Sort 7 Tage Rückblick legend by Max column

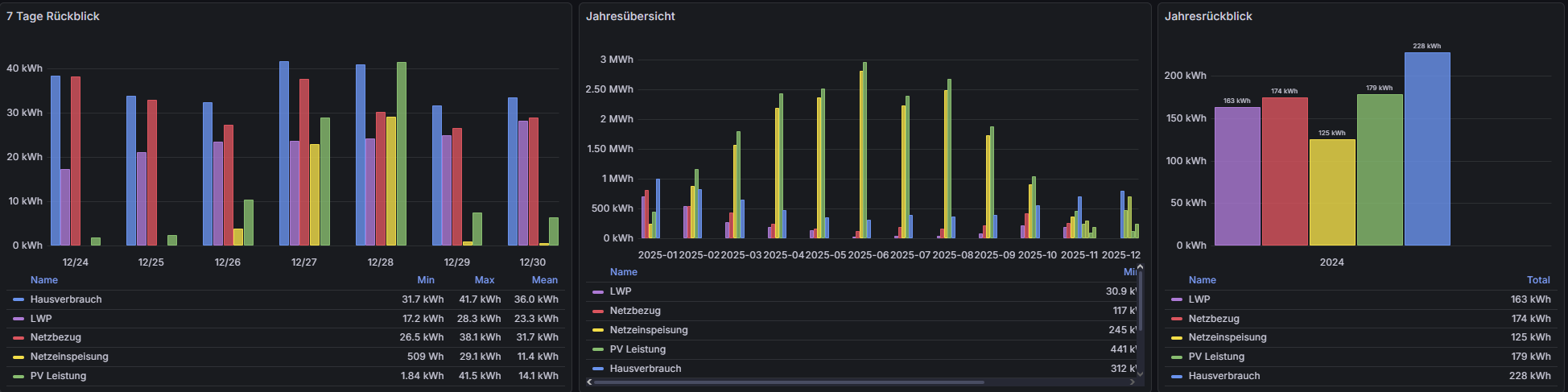[485, 280]
